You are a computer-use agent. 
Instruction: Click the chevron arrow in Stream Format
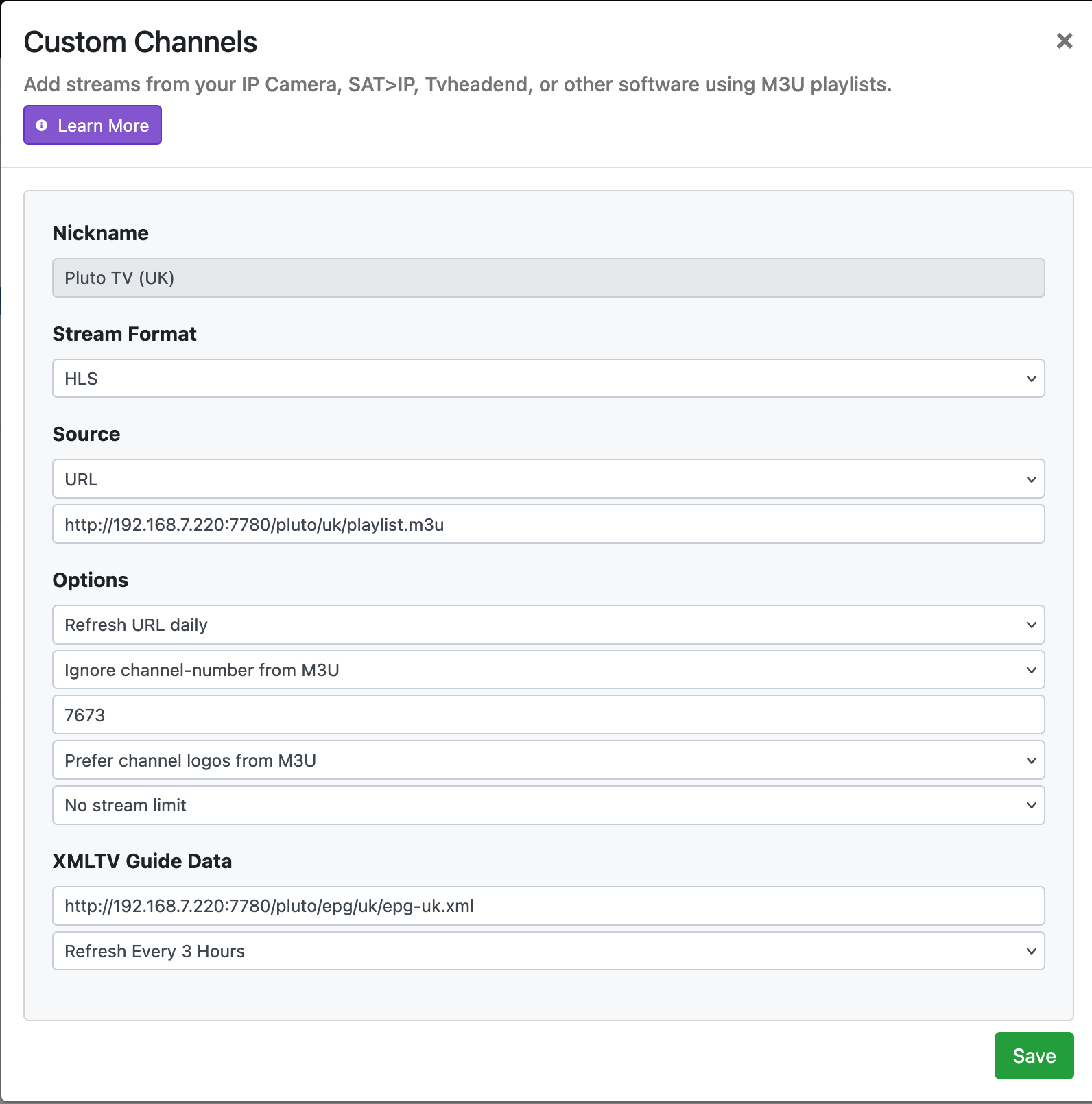pyautogui.click(x=1031, y=379)
